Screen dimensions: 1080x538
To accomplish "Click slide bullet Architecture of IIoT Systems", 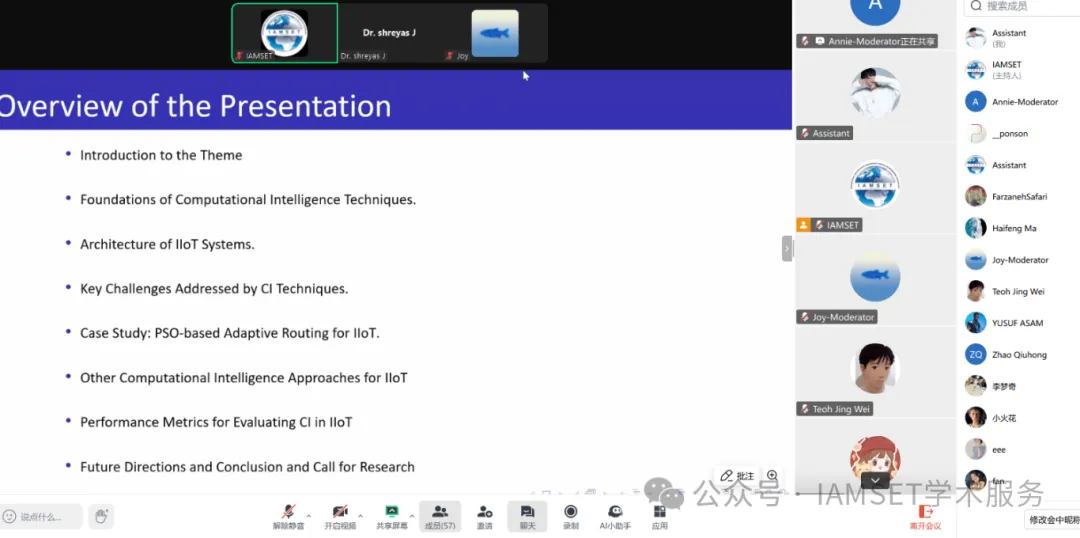I will (167, 245).
